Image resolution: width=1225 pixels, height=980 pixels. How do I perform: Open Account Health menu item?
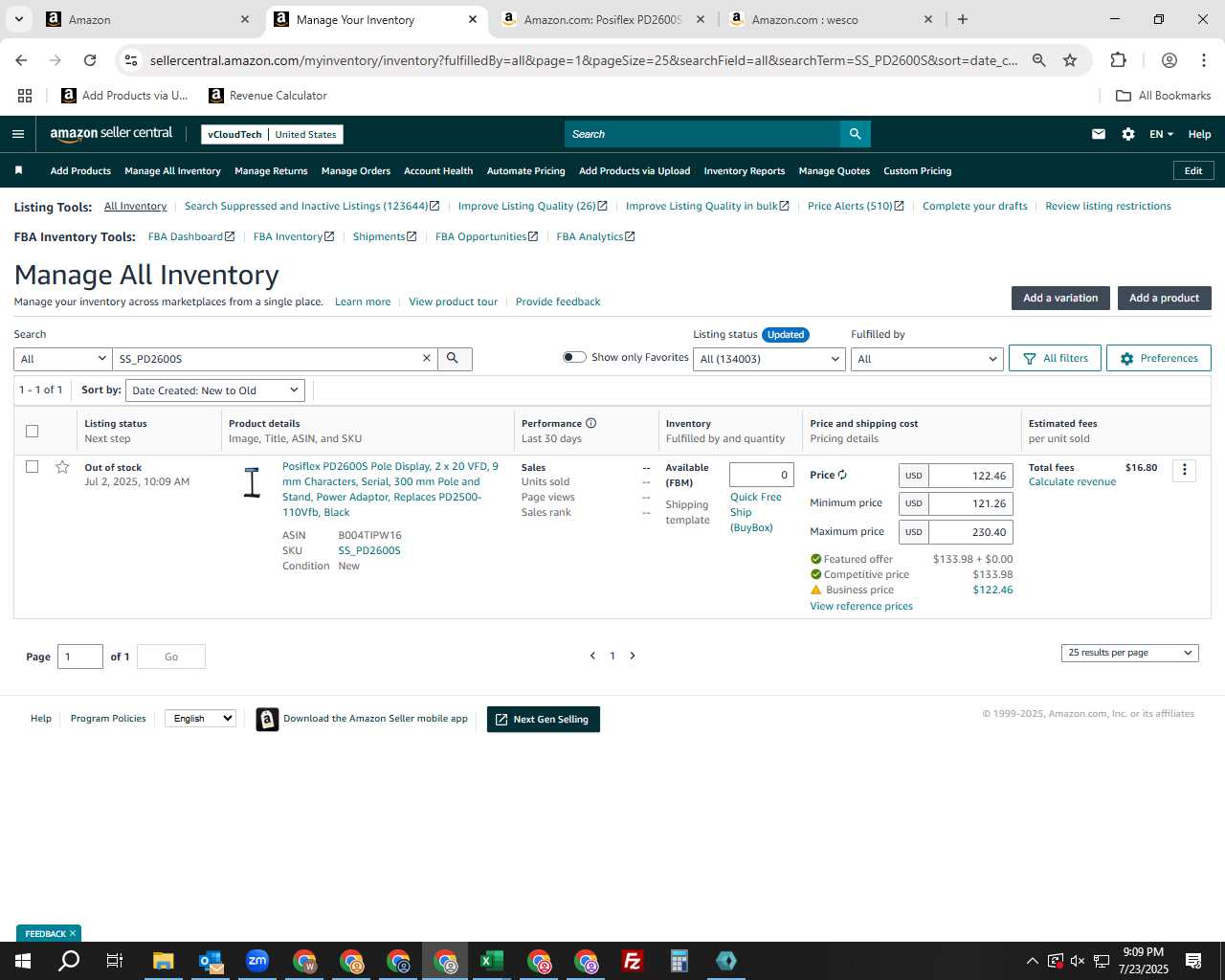click(438, 170)
